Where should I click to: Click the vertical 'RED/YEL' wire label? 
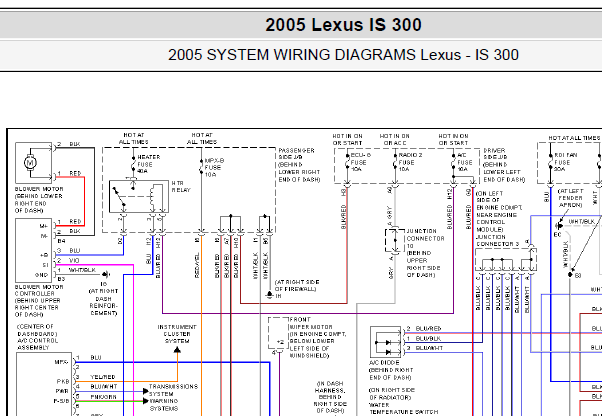pos(197,265)
